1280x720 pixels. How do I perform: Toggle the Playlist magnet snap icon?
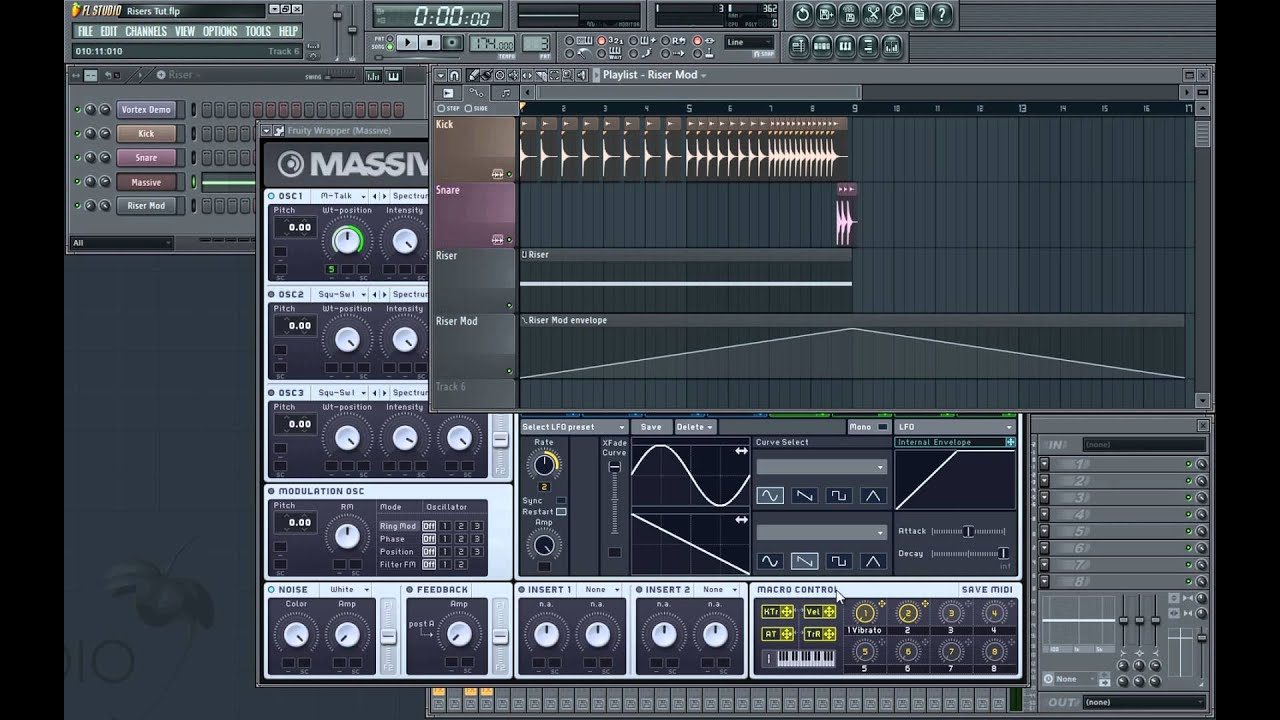click(454, 75)
